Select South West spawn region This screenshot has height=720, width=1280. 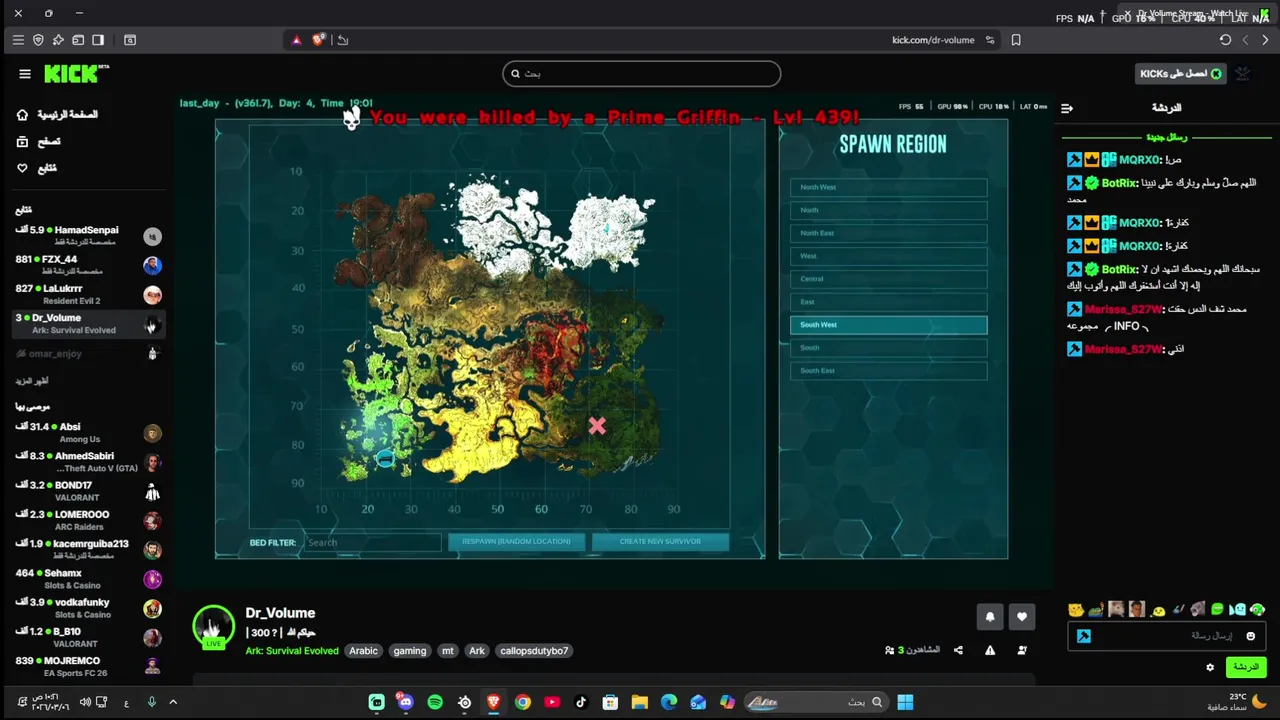(x=888, y=325)
